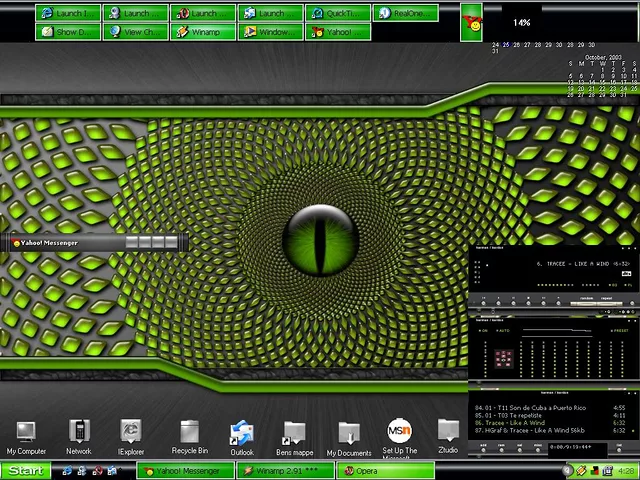Screen dimensions: 640x480
Task: Open the My Documents folder icon
Action: (348, 433)
